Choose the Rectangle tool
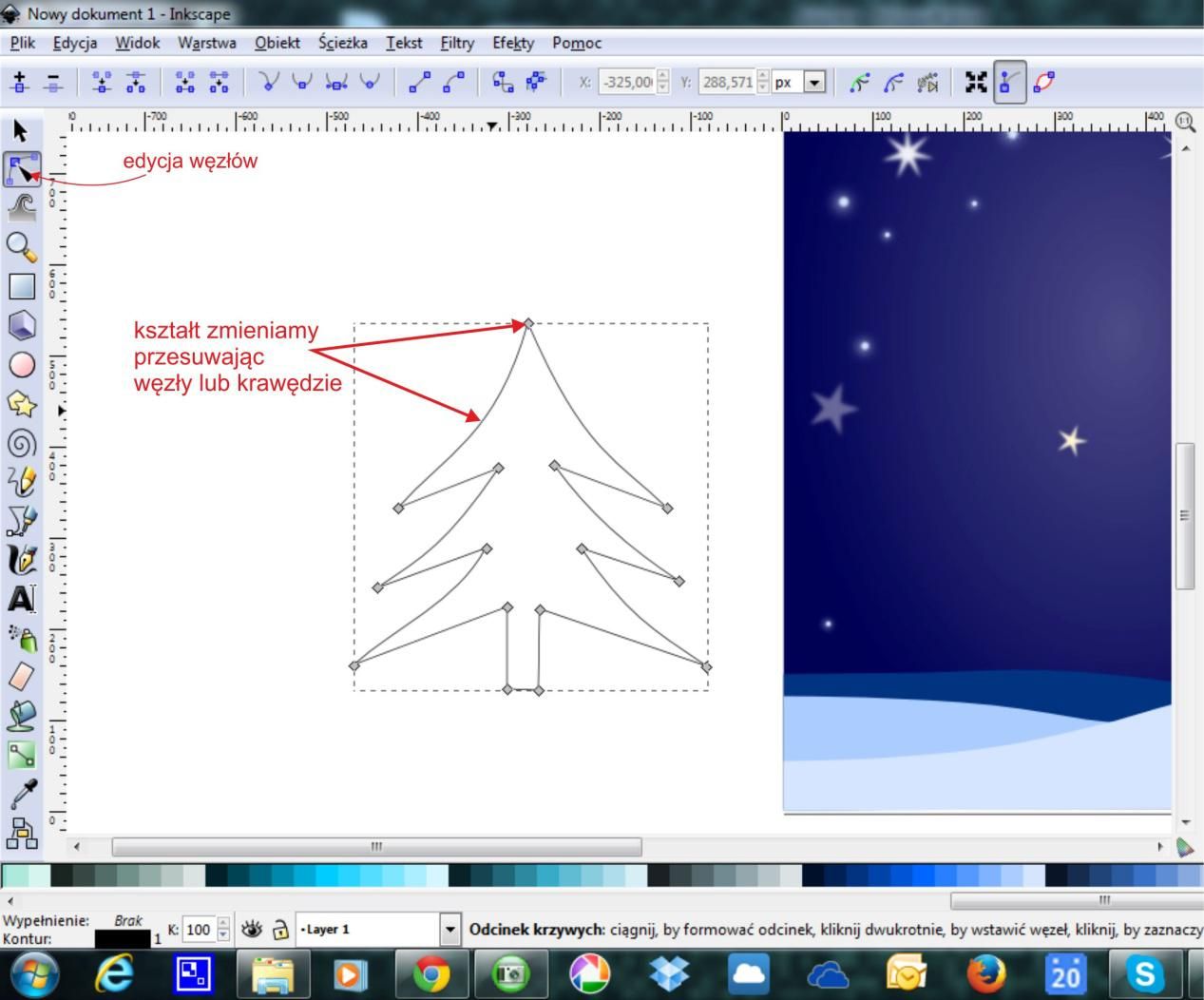1204x1000 pixels. [x=21, y=286]
